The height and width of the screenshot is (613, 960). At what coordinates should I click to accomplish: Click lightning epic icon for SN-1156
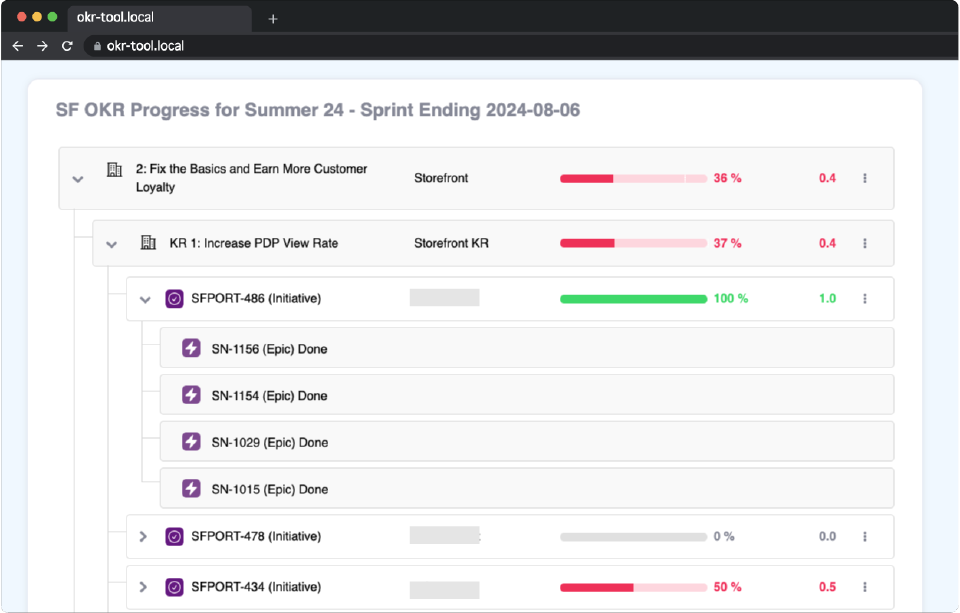[x=191, y=348]
